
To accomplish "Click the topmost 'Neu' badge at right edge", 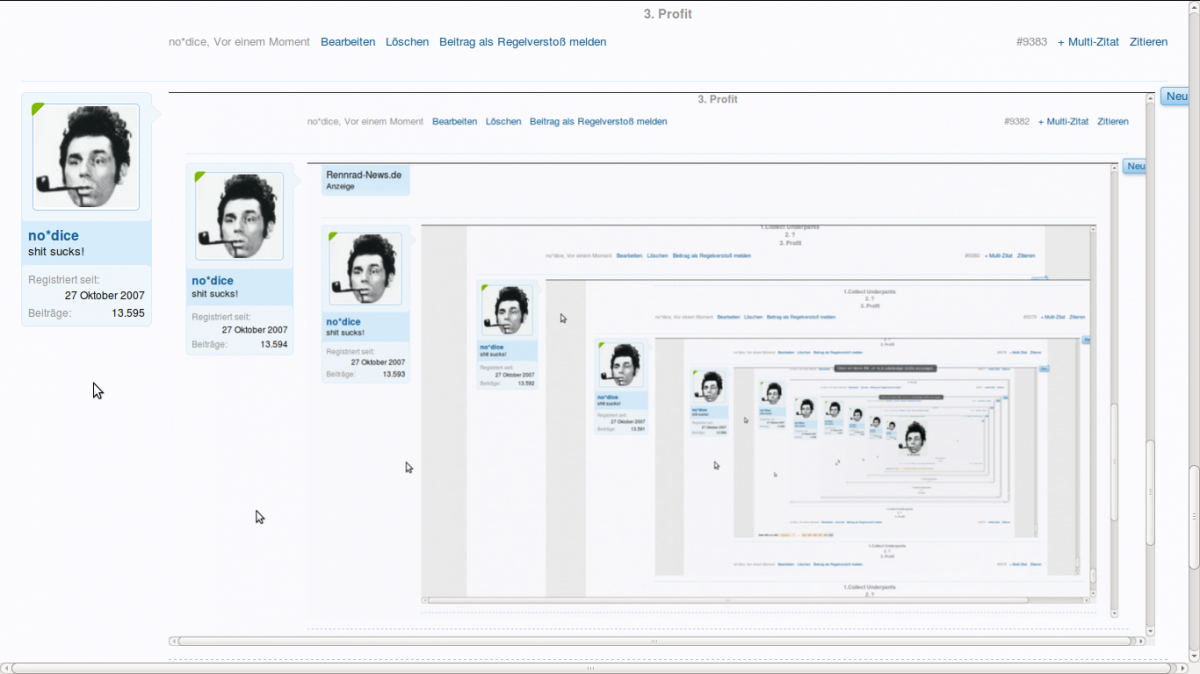I will click(1176, 97).
